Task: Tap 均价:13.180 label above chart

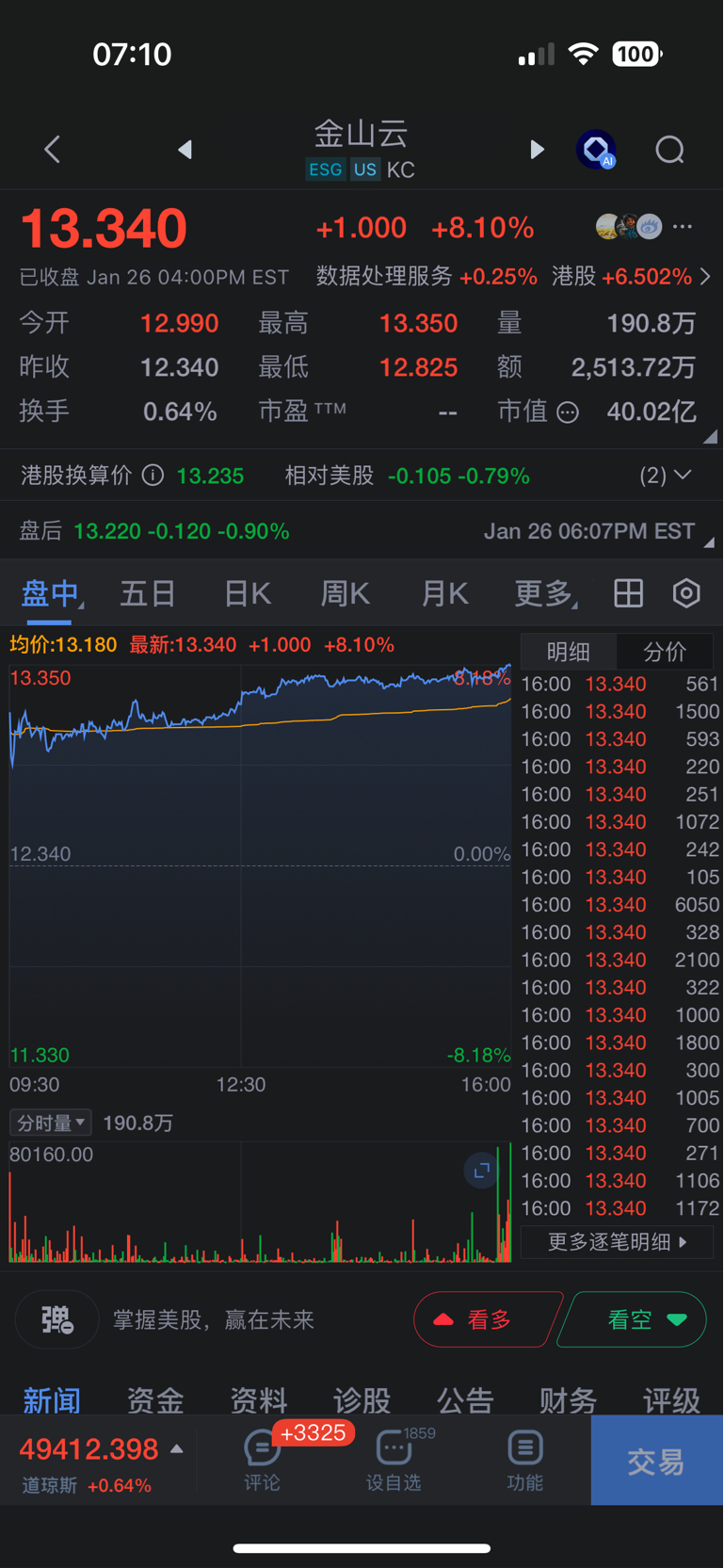Action: point(63,645)
